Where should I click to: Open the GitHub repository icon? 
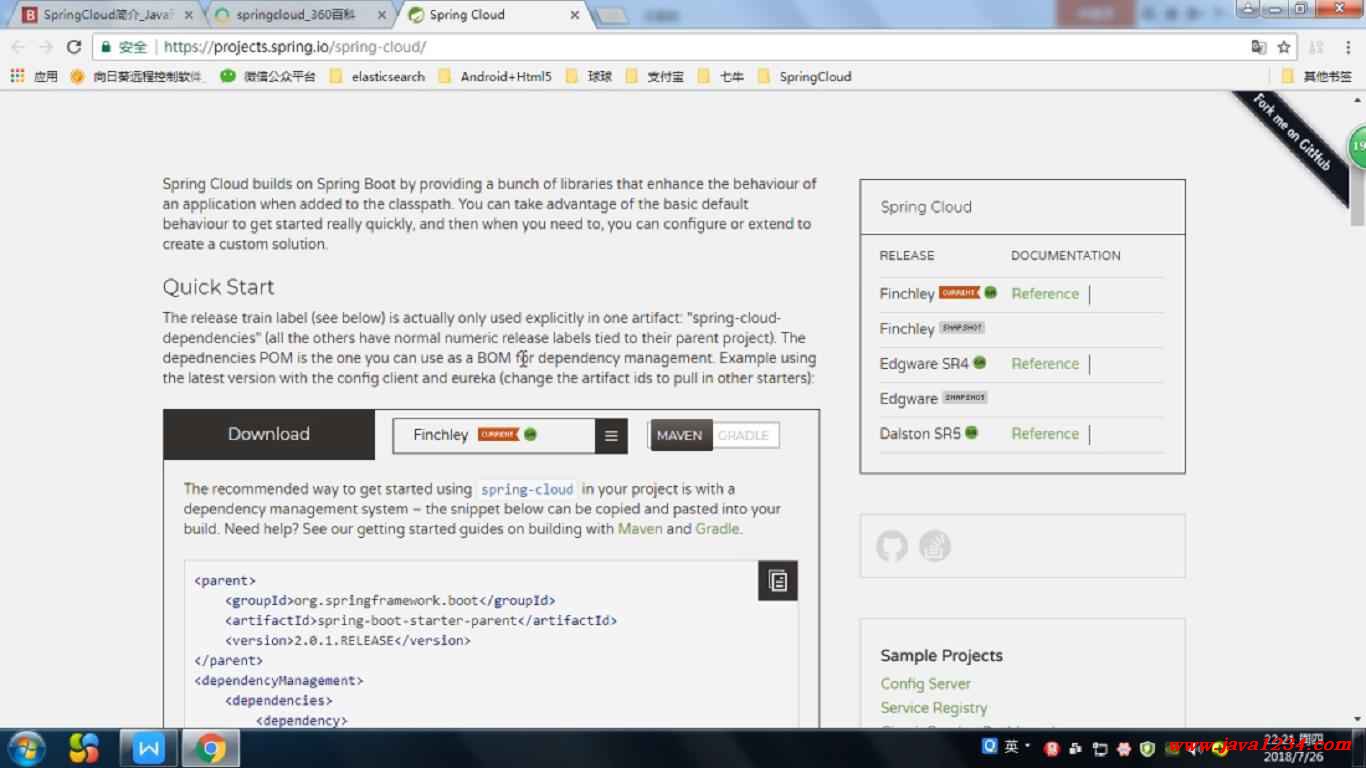pyautogui.click(x=892, y=546)
